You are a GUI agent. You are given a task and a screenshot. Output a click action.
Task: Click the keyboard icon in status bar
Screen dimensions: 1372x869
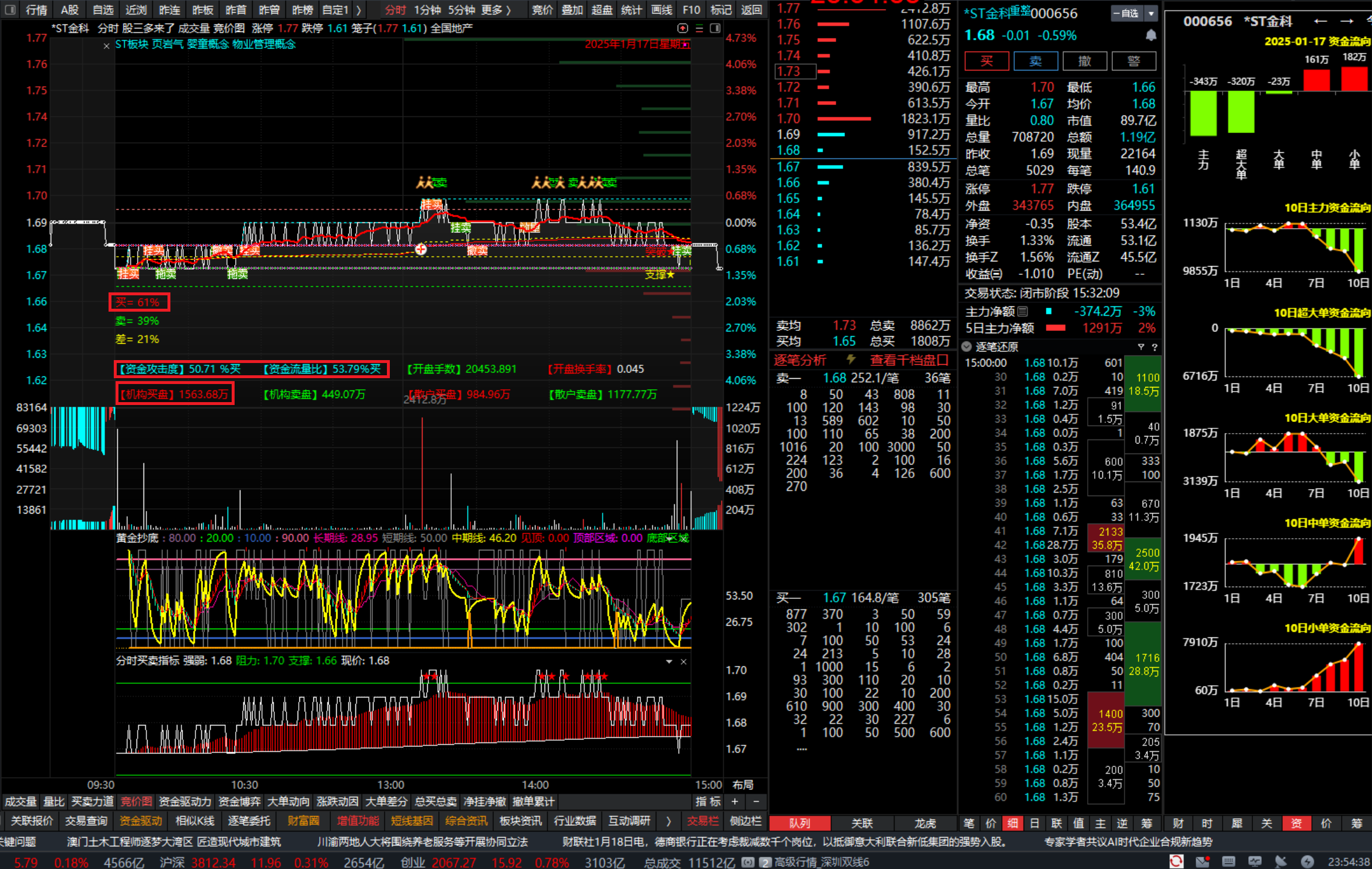(x=1228, y=861)
